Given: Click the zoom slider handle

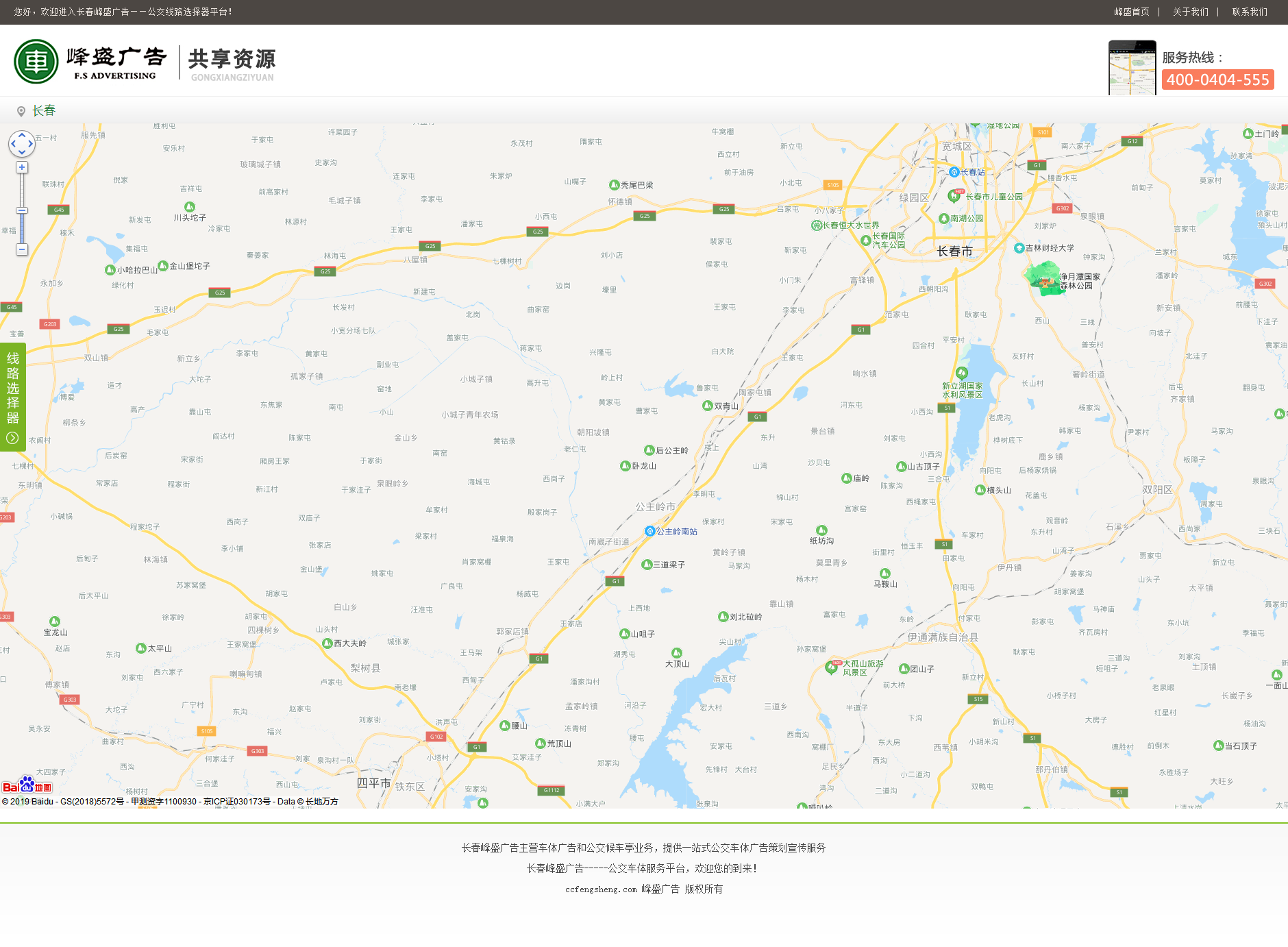Looking at the screenshot, I should click(x=22, y=210).
